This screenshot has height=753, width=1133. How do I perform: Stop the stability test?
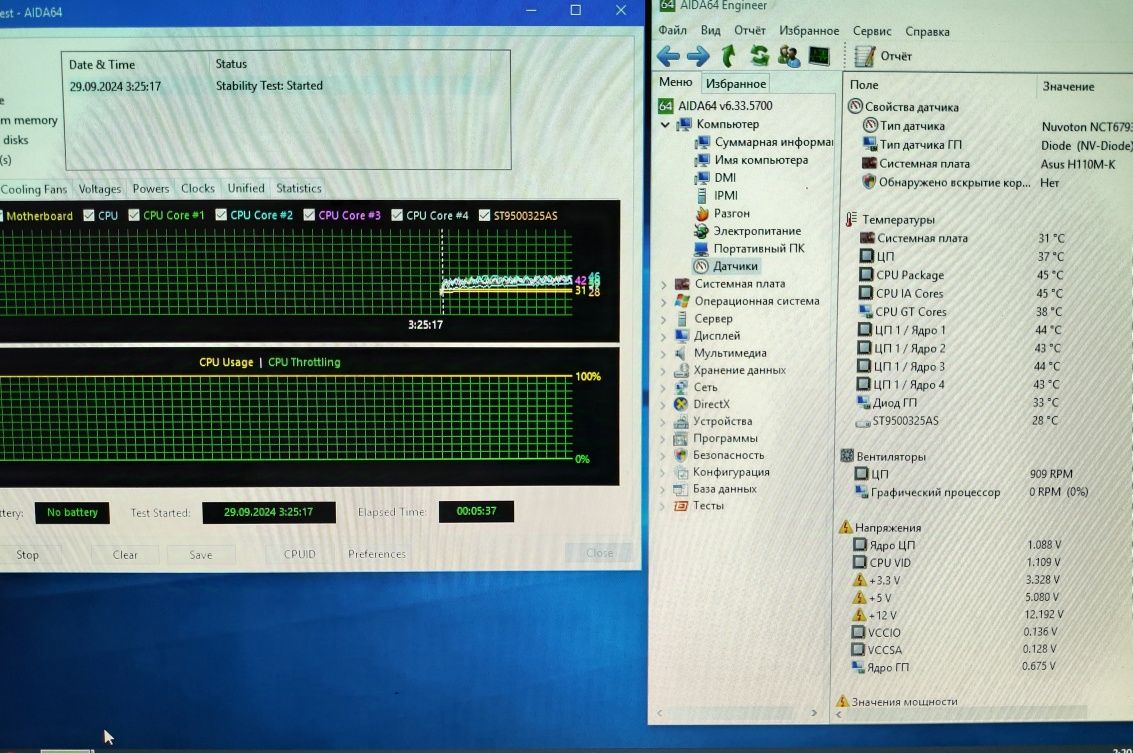(x=27, y=555)
